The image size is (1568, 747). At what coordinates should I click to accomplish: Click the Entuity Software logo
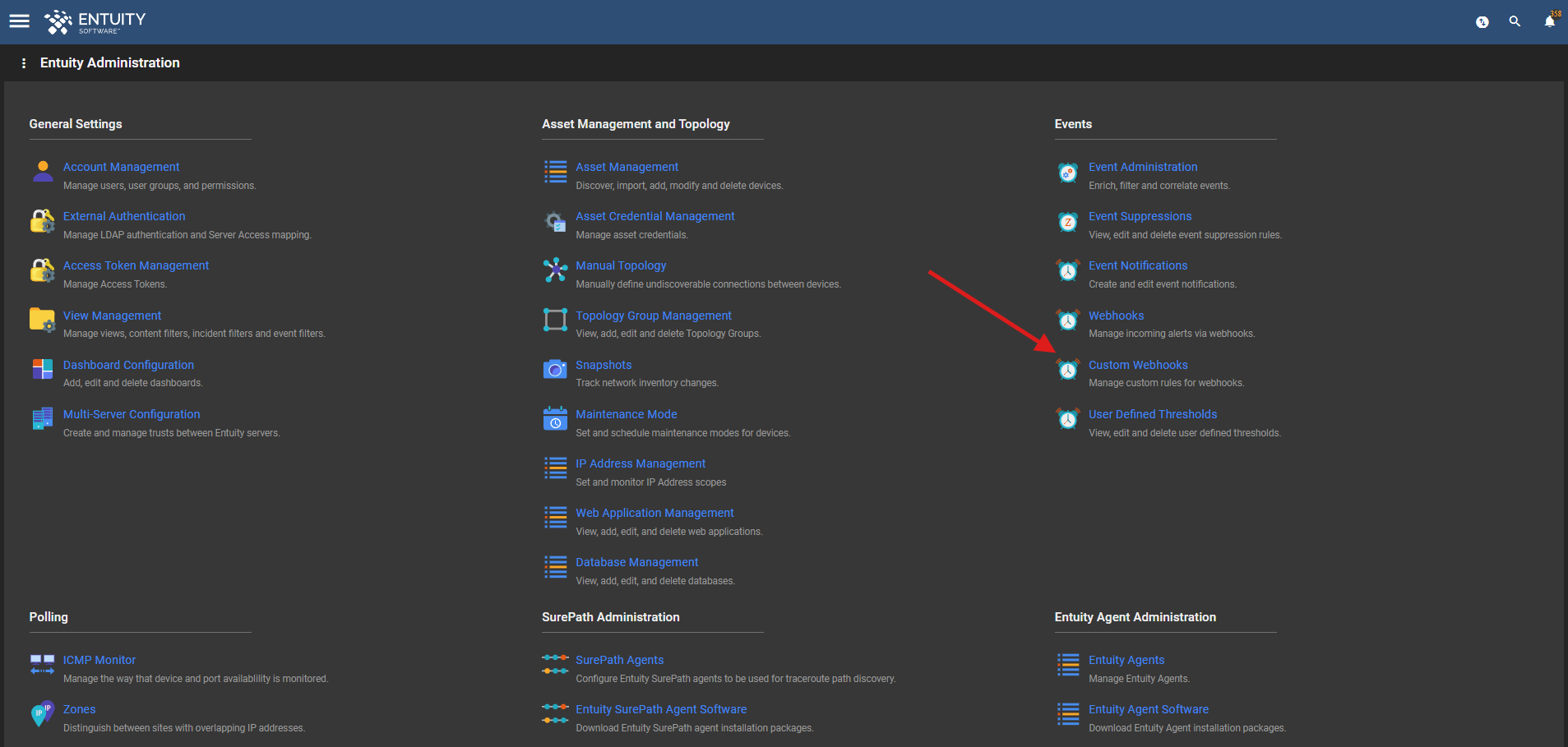(95, 22)
